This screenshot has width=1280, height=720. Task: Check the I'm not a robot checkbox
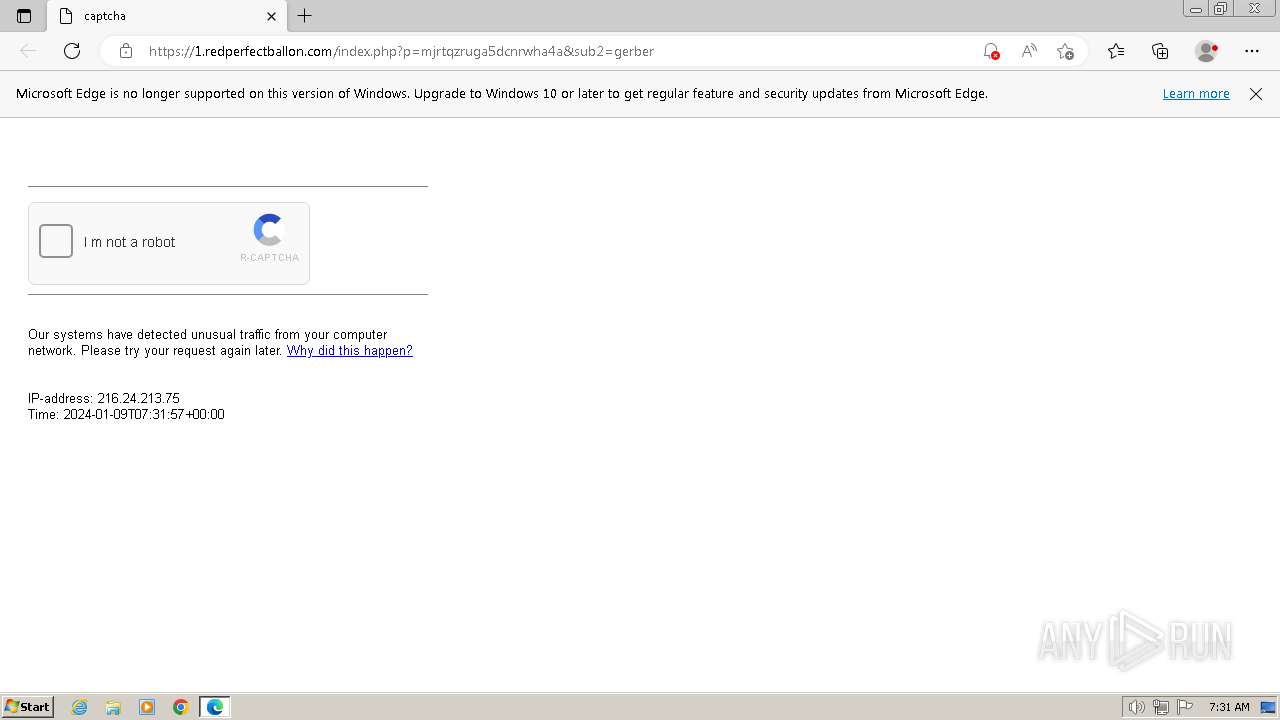(x=56, y=241)
